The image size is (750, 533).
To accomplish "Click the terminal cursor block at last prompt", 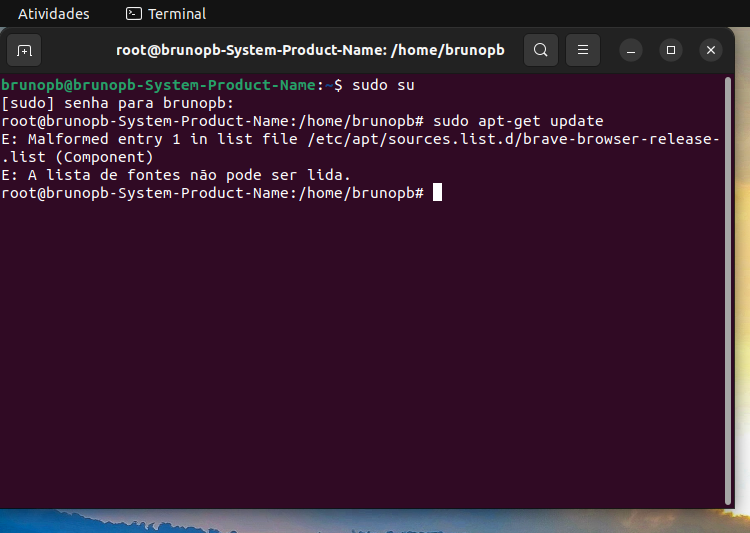I will tap(437, 192).
